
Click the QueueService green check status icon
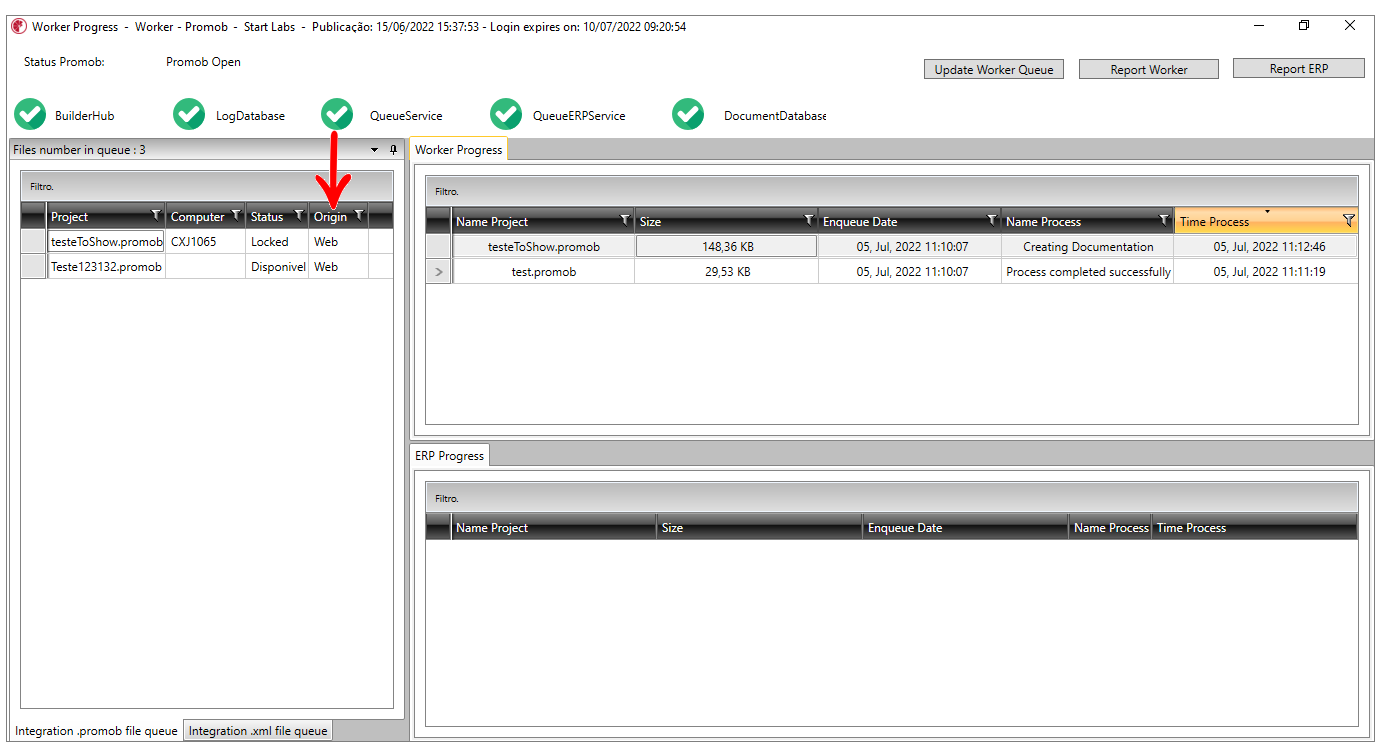coord(337,115)
